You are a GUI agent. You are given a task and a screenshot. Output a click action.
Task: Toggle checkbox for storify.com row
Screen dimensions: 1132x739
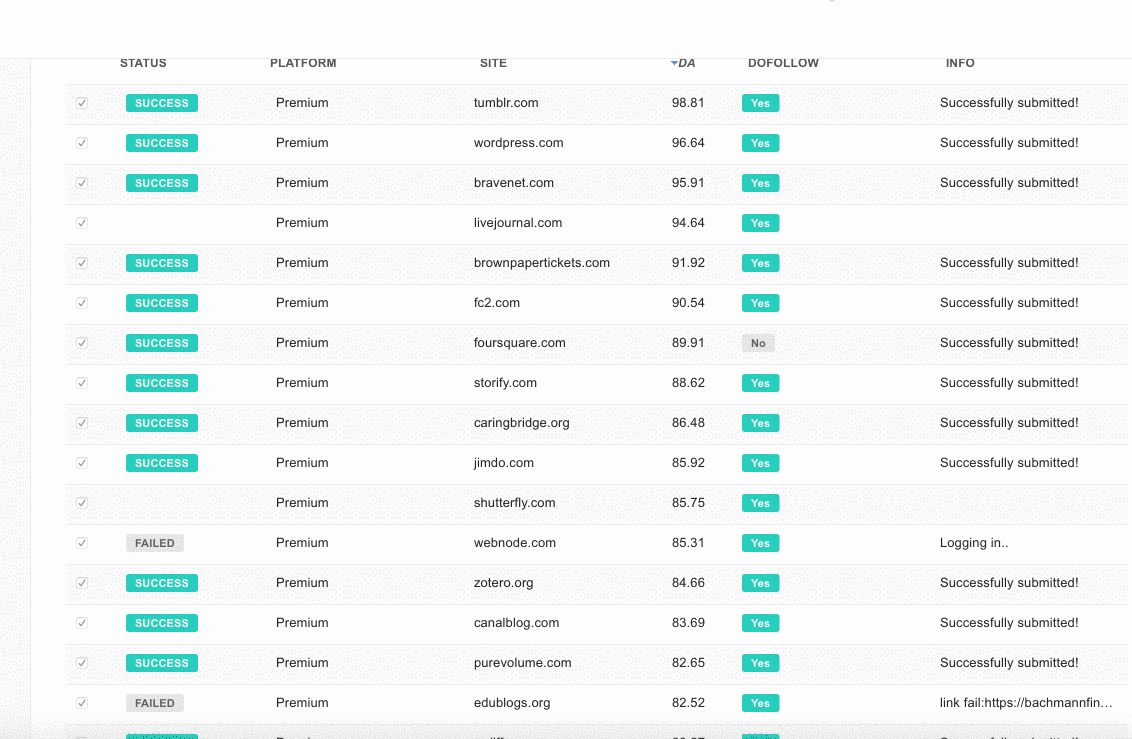coord(82,383)
